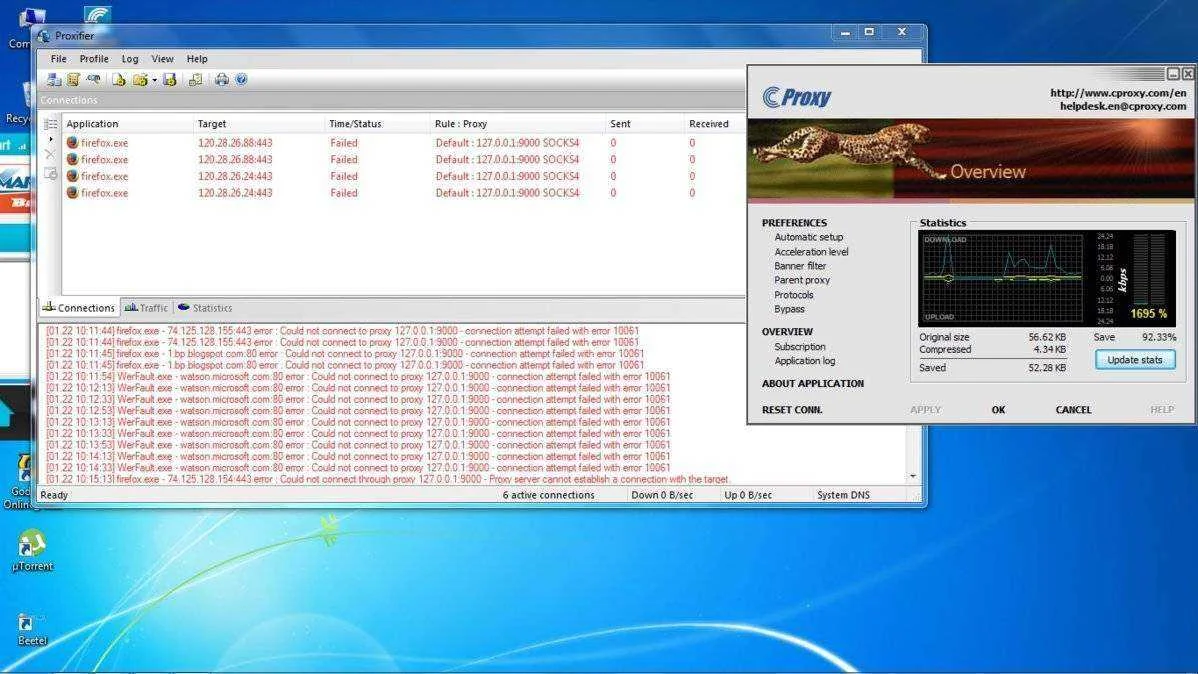The width and height of the screenshot is (1198, 674).
Task: Select the Connections tab
Action: (79, 308)
